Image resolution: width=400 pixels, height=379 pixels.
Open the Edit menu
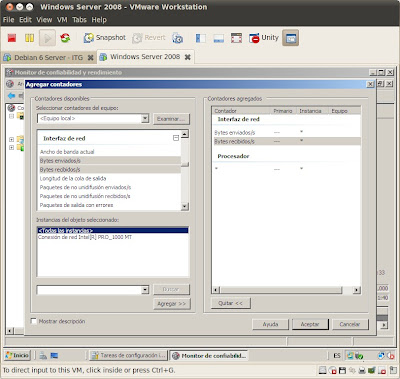25,20
